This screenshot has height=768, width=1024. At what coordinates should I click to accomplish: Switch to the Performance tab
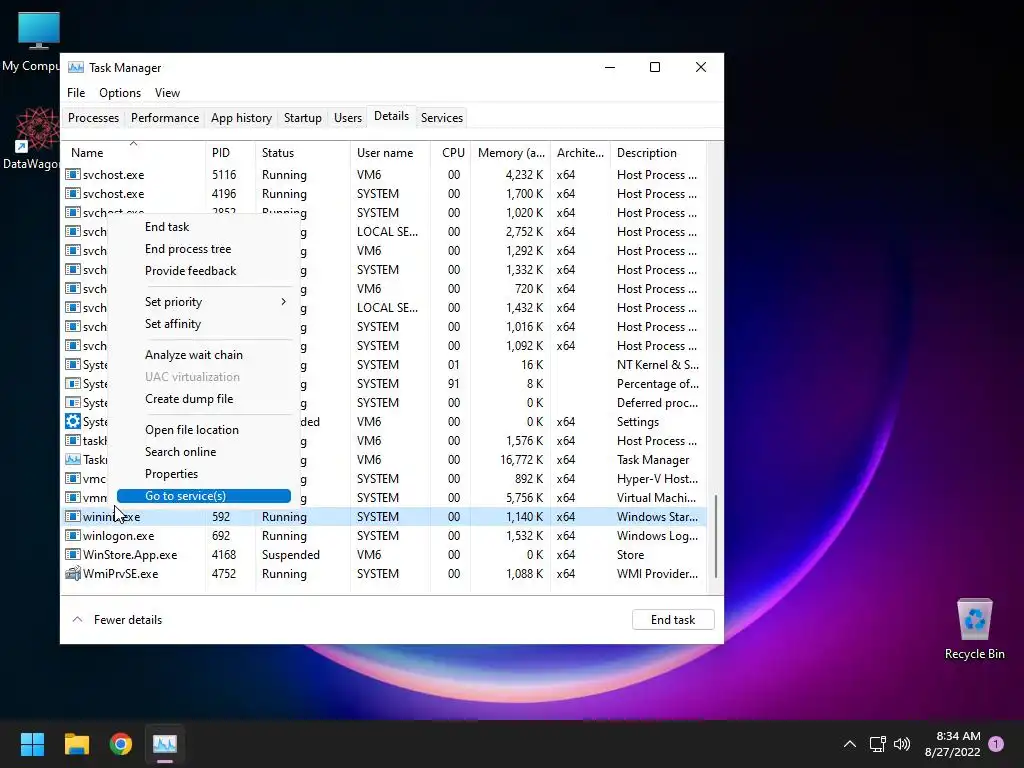pos(165,118)
